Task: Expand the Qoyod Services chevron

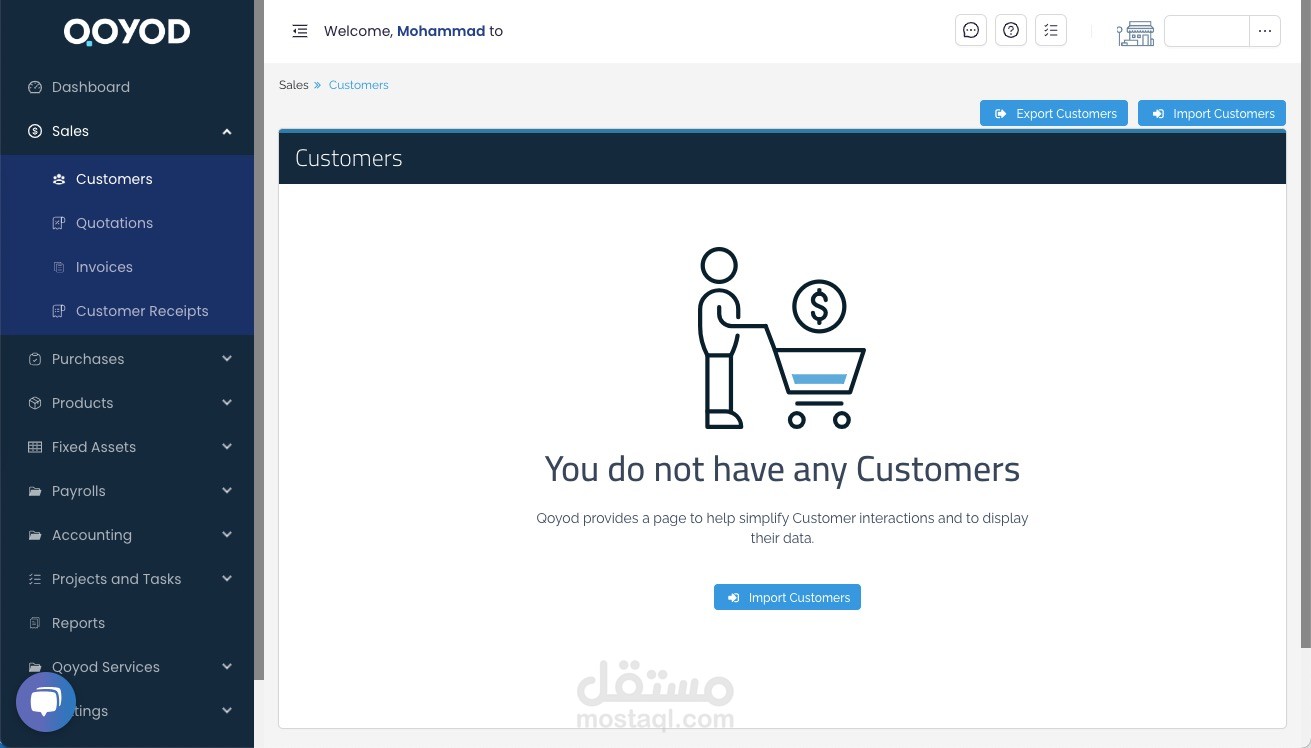Action: tap(227, 667)
